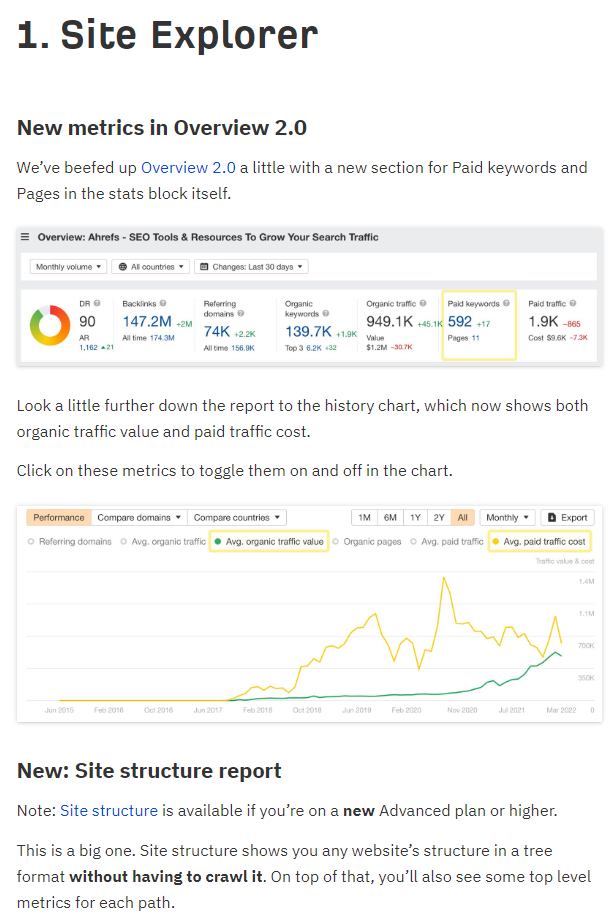Viewport: 613px width, 922px height.
Task: Select the Performance tab
Action: click(59, 517)
